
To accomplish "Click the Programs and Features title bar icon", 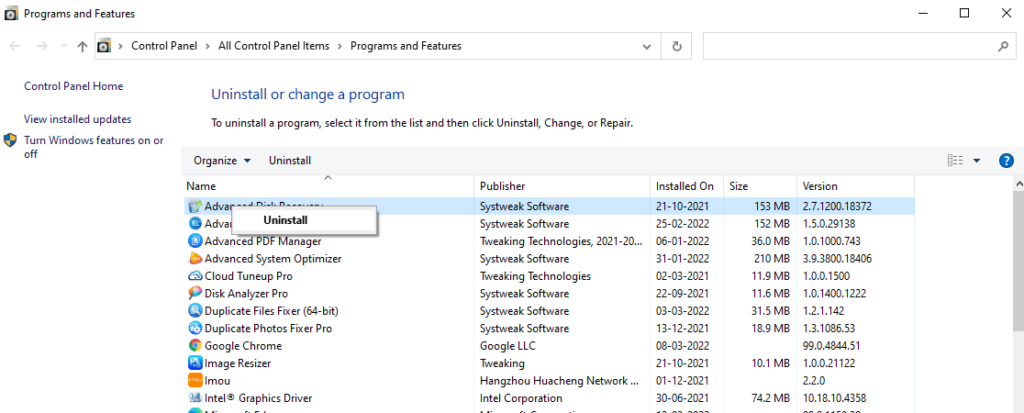I will 11,14.
